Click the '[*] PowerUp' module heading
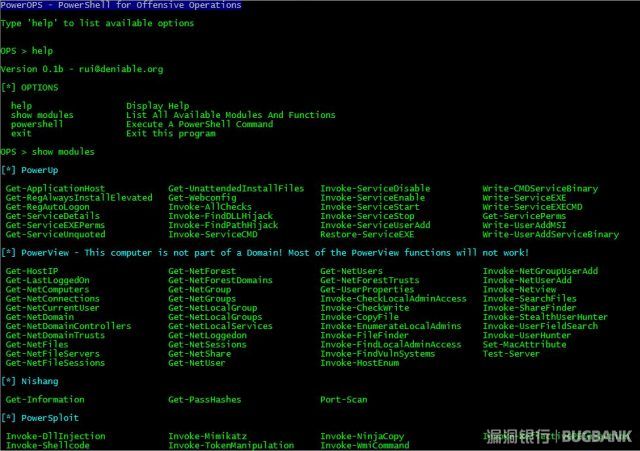Screen dimensions: 640x451 click(30, 170)
